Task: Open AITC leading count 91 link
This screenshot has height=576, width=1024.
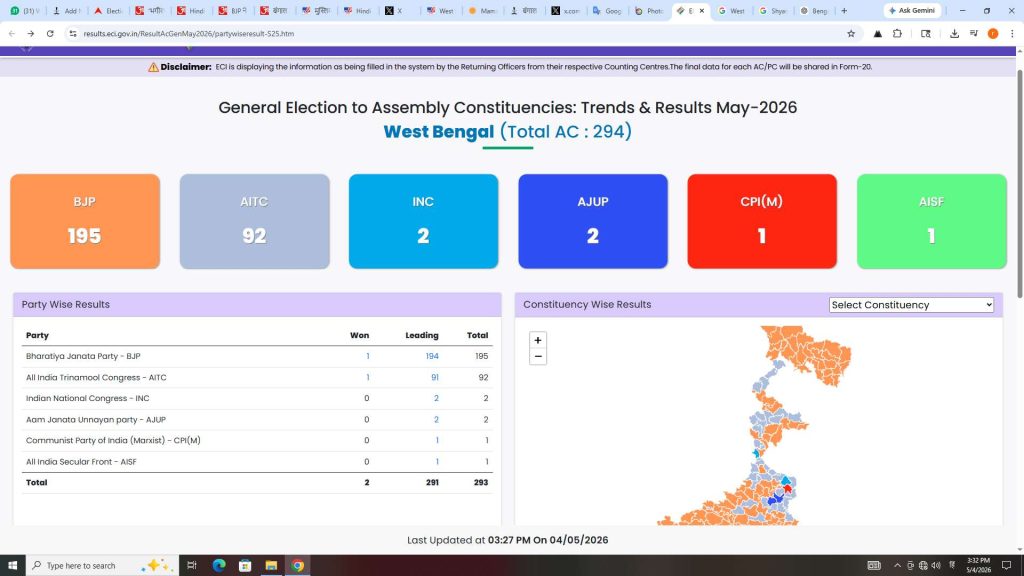Action: click(x=435, y=377)
